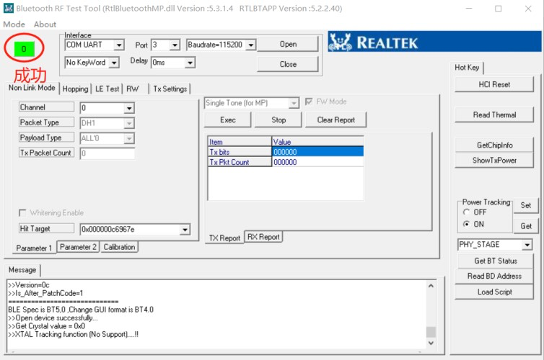
Task: Select Power Tracking ON radio button
Action: [466, 224]
